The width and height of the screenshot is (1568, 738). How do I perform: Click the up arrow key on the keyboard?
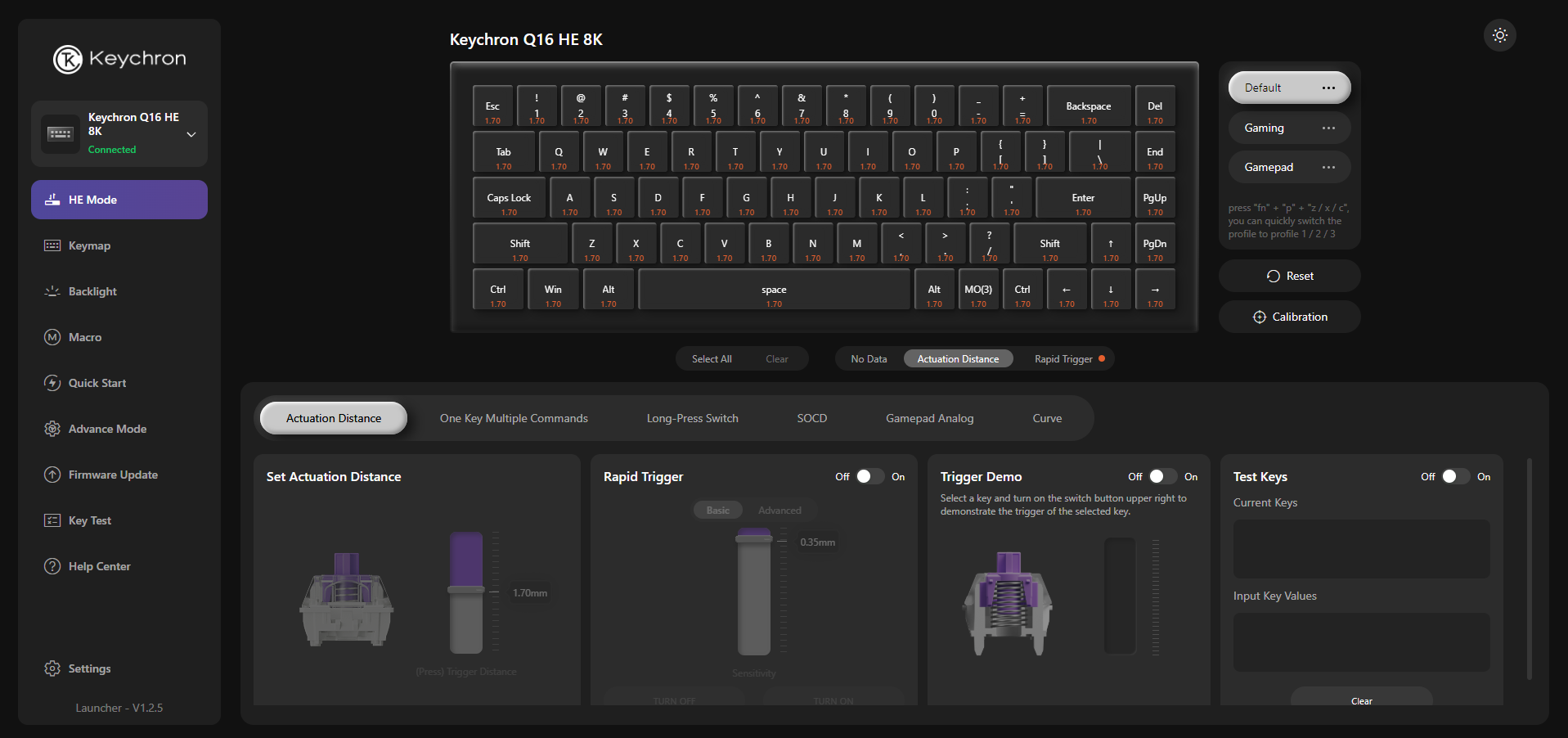[x=1111, y=244]
